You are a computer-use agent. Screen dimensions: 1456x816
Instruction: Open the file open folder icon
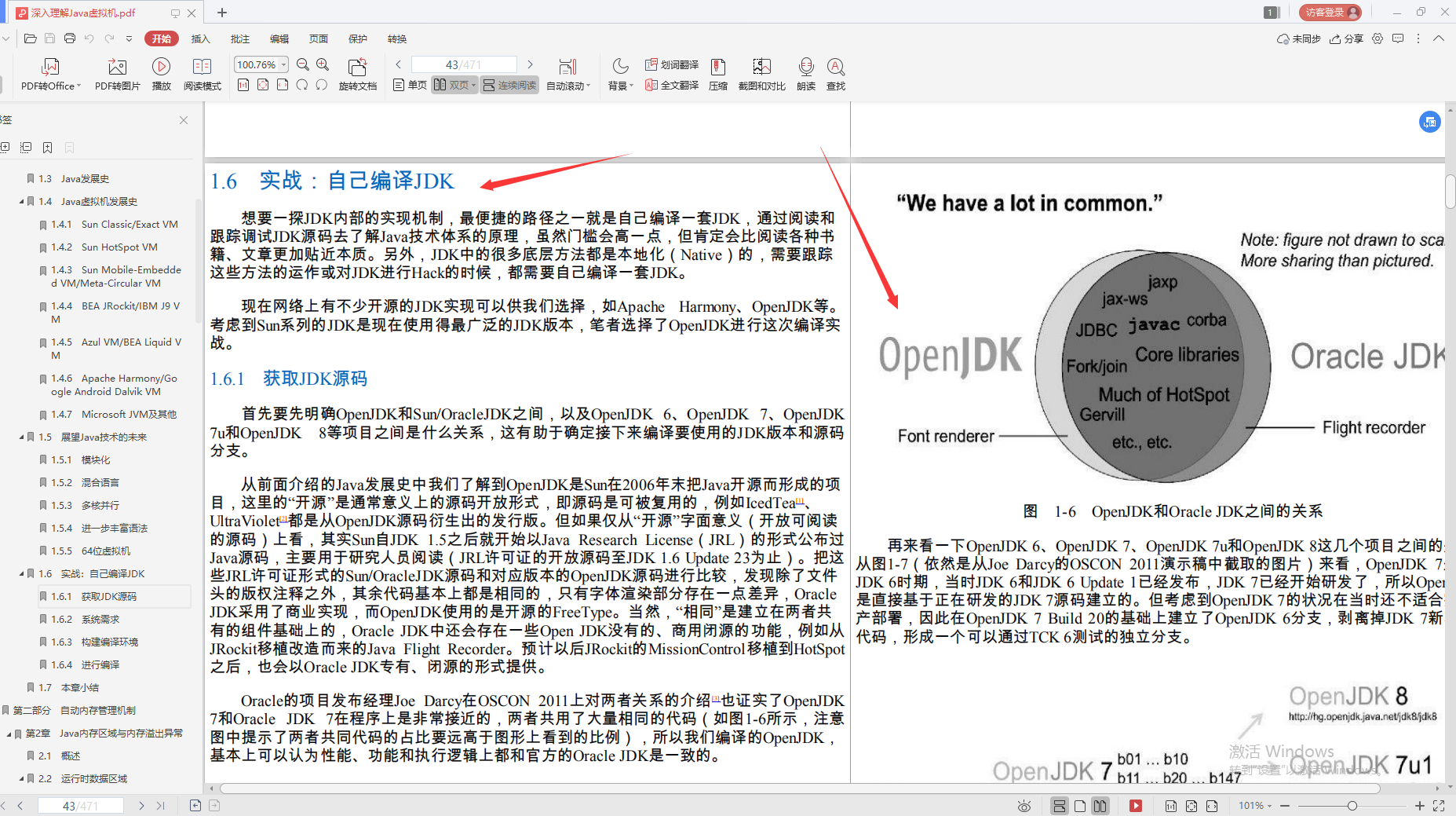(31, 38)
